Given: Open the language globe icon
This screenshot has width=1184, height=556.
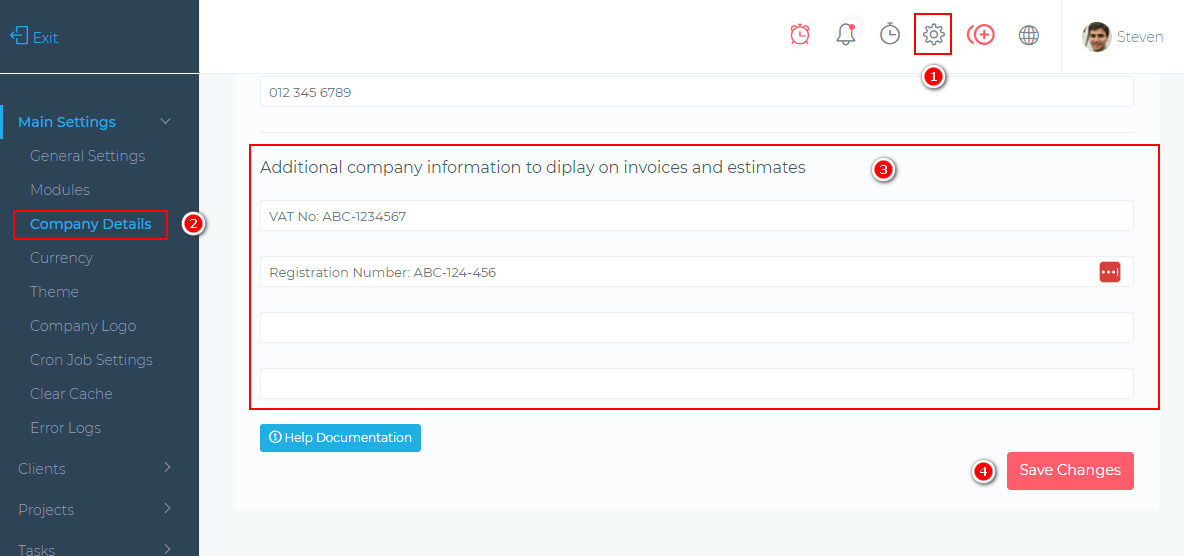Looking at the screenshot, I should (x=1028, y=35).
